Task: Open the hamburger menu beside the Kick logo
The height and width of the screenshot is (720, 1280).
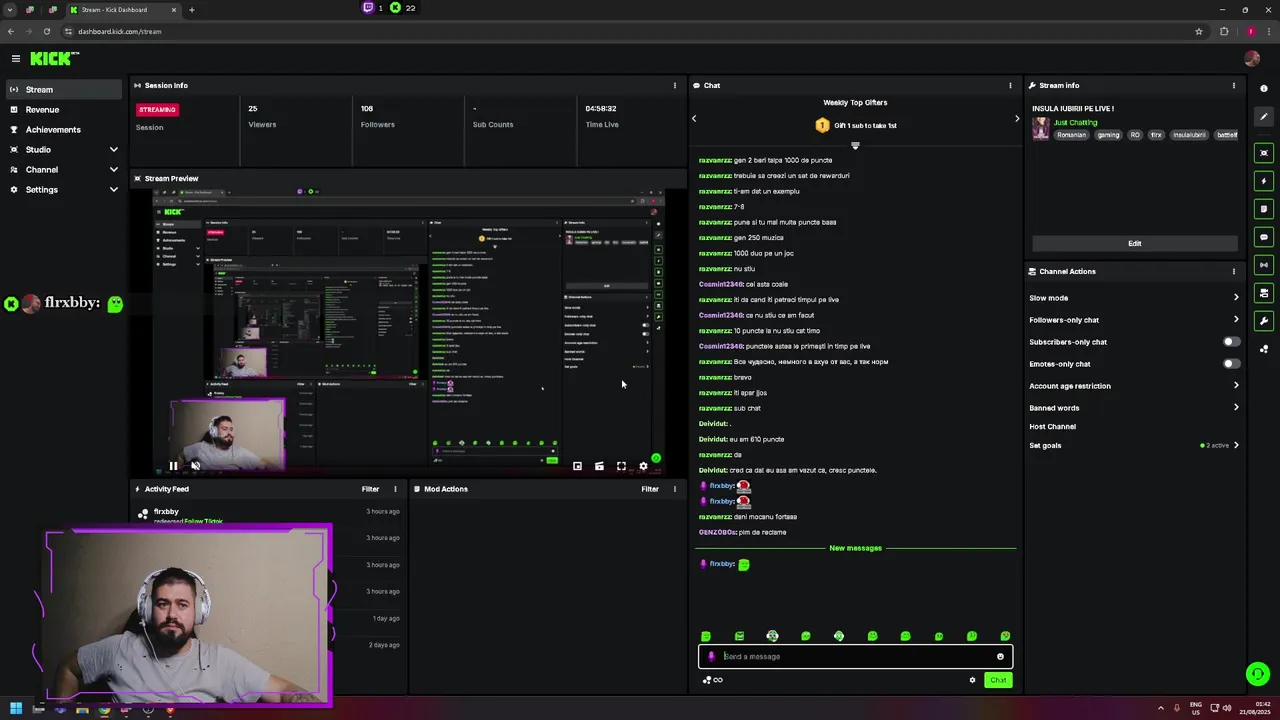Action: [x=15, y=59]
